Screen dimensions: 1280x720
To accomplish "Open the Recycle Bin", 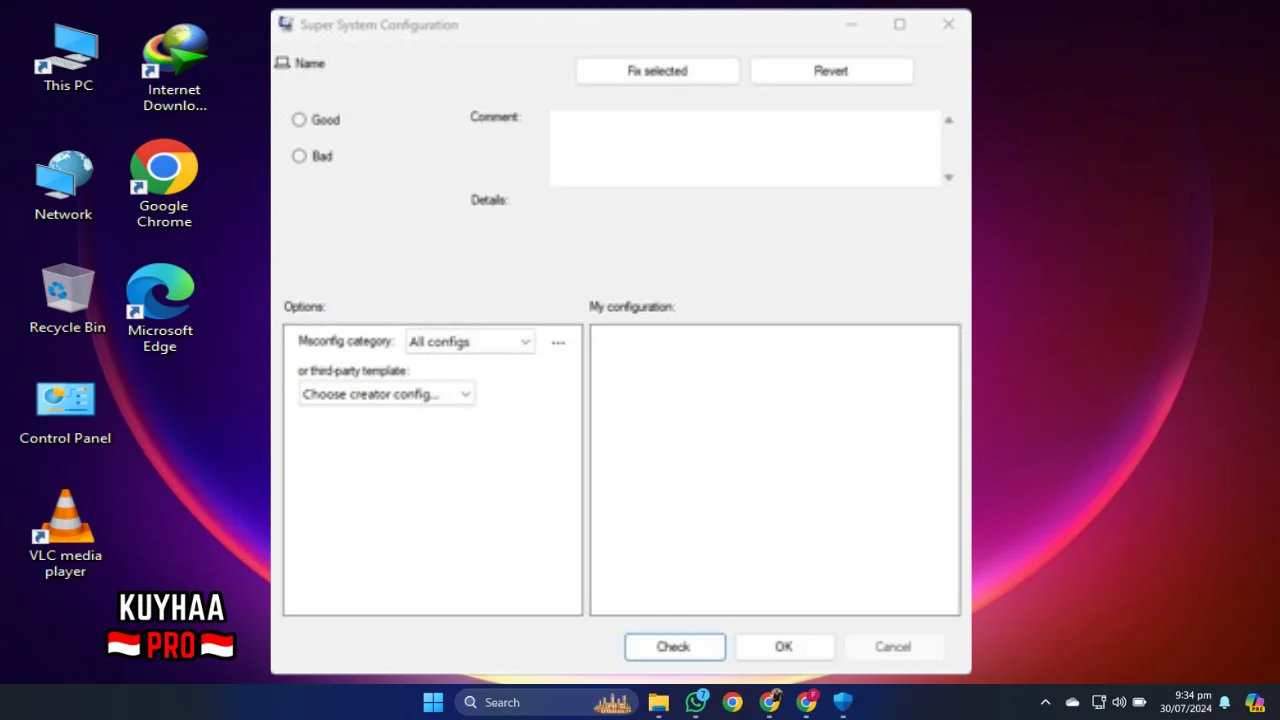I will [67, 299].
